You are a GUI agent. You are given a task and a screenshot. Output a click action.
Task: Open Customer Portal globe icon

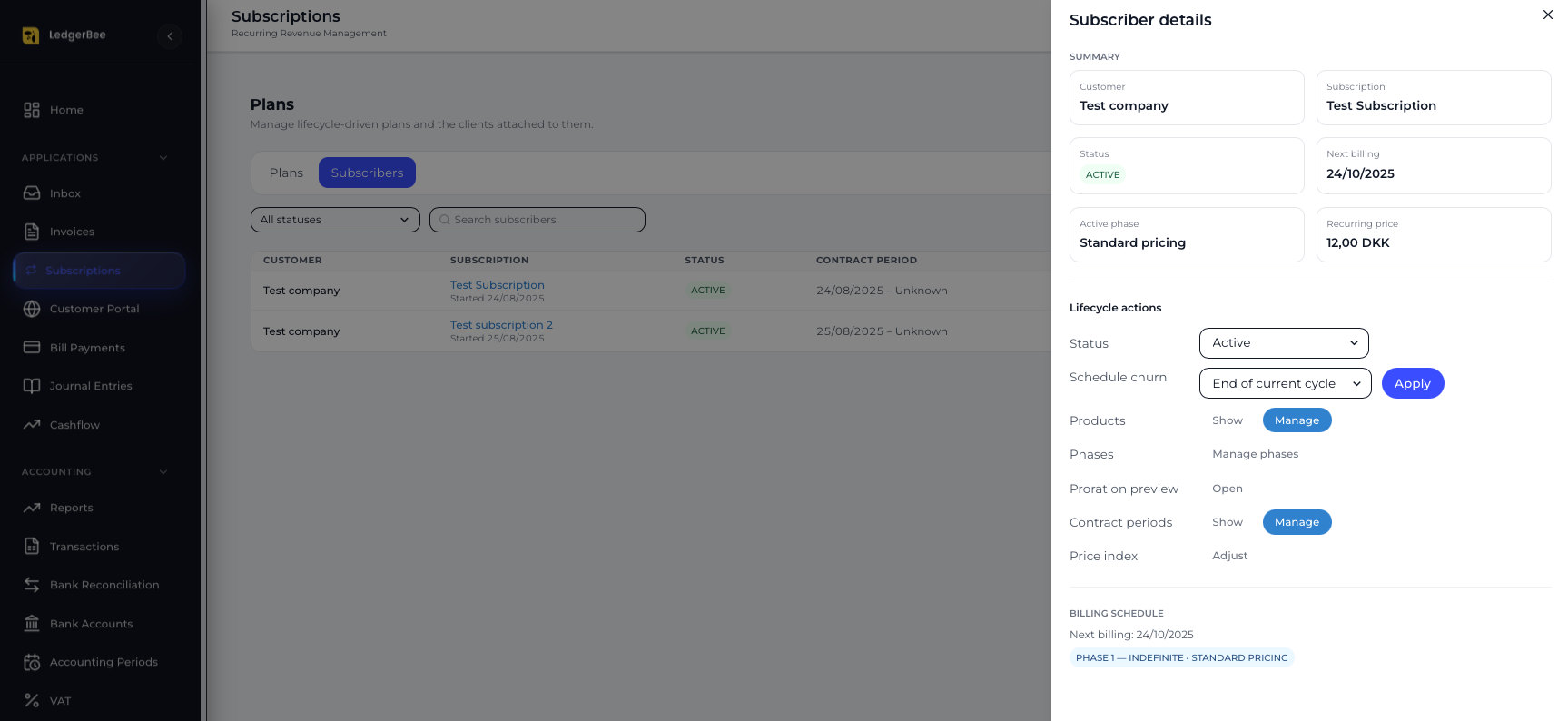pos(32,309)
